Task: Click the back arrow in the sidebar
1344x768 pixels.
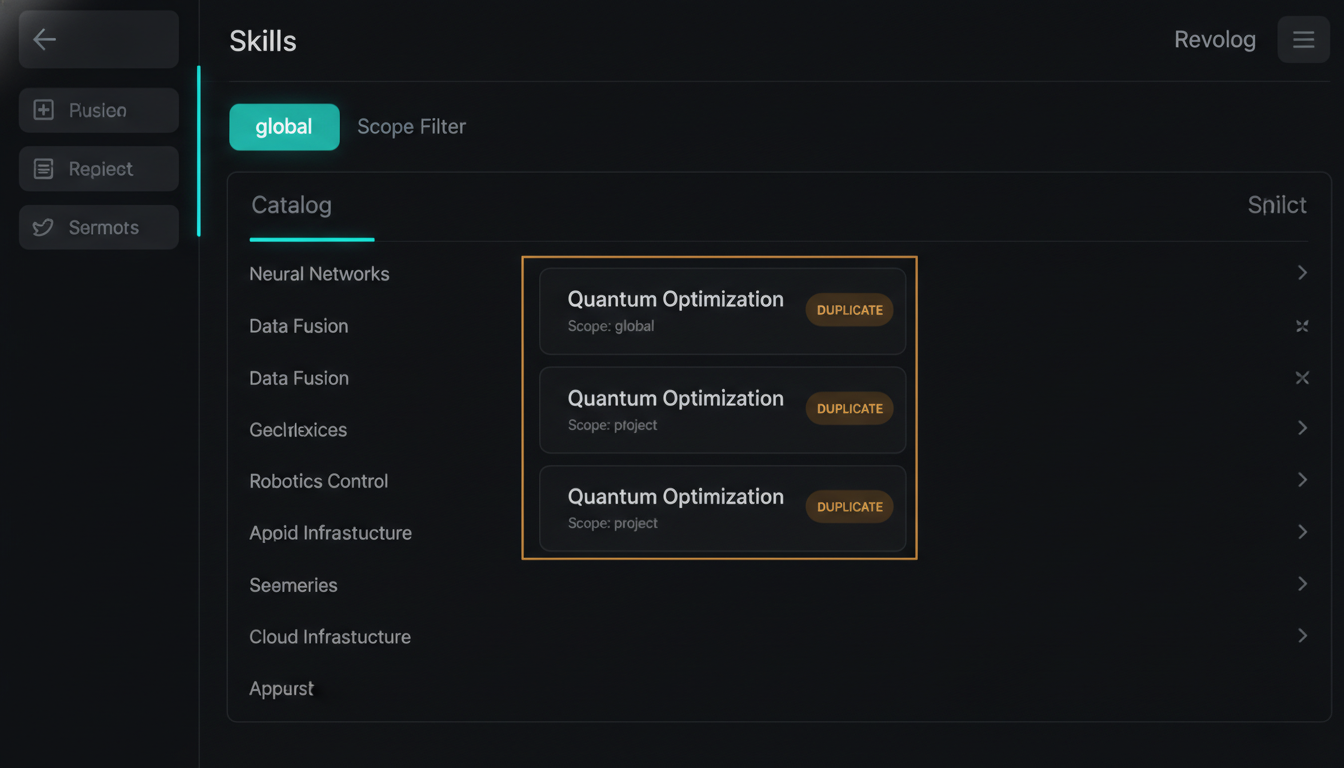Action: pyautogui.click(x=44, y=39)
